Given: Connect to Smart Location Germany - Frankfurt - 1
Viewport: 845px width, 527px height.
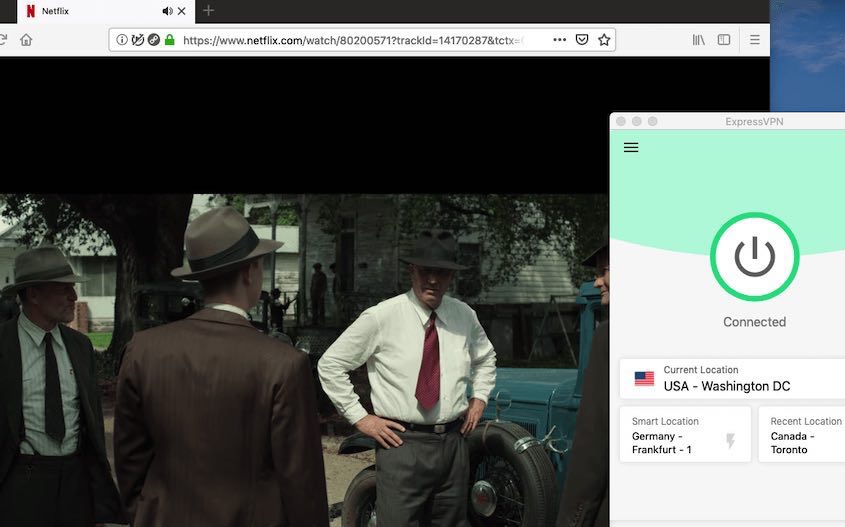Looking at the screenshot, I should (685, 435).
